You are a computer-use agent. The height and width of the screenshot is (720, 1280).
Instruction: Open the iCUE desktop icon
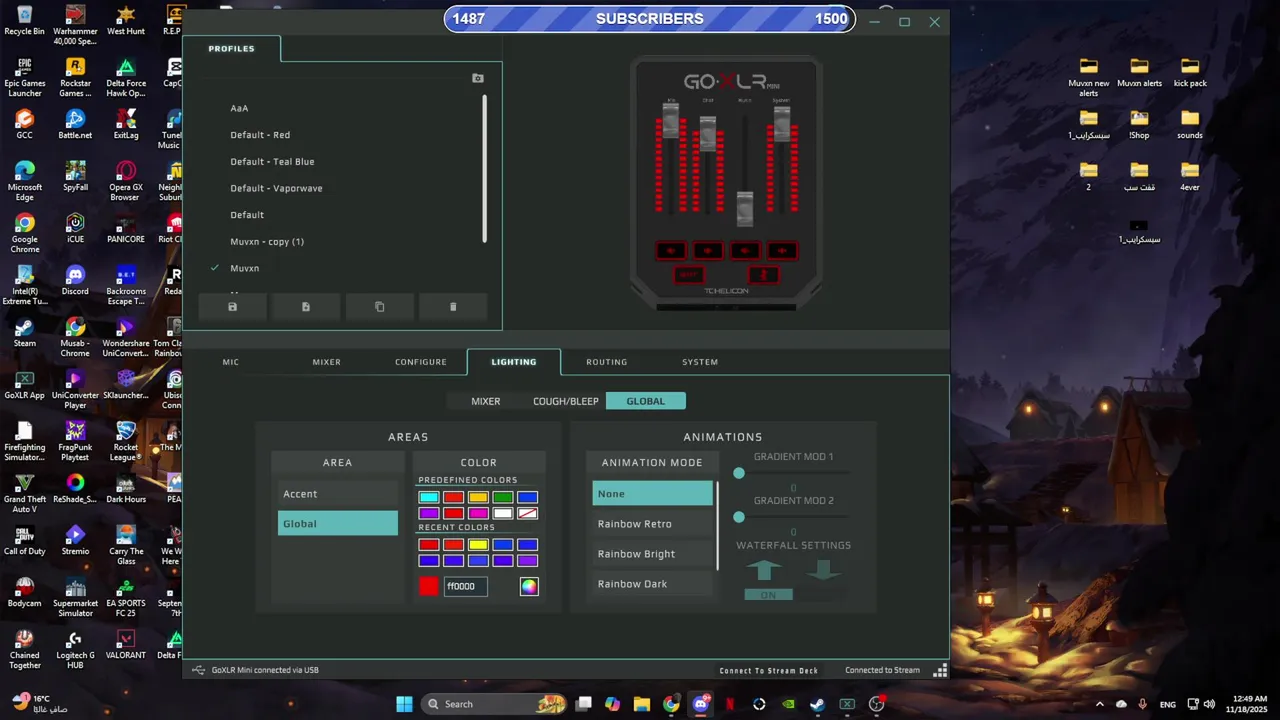tap(75, 229)
